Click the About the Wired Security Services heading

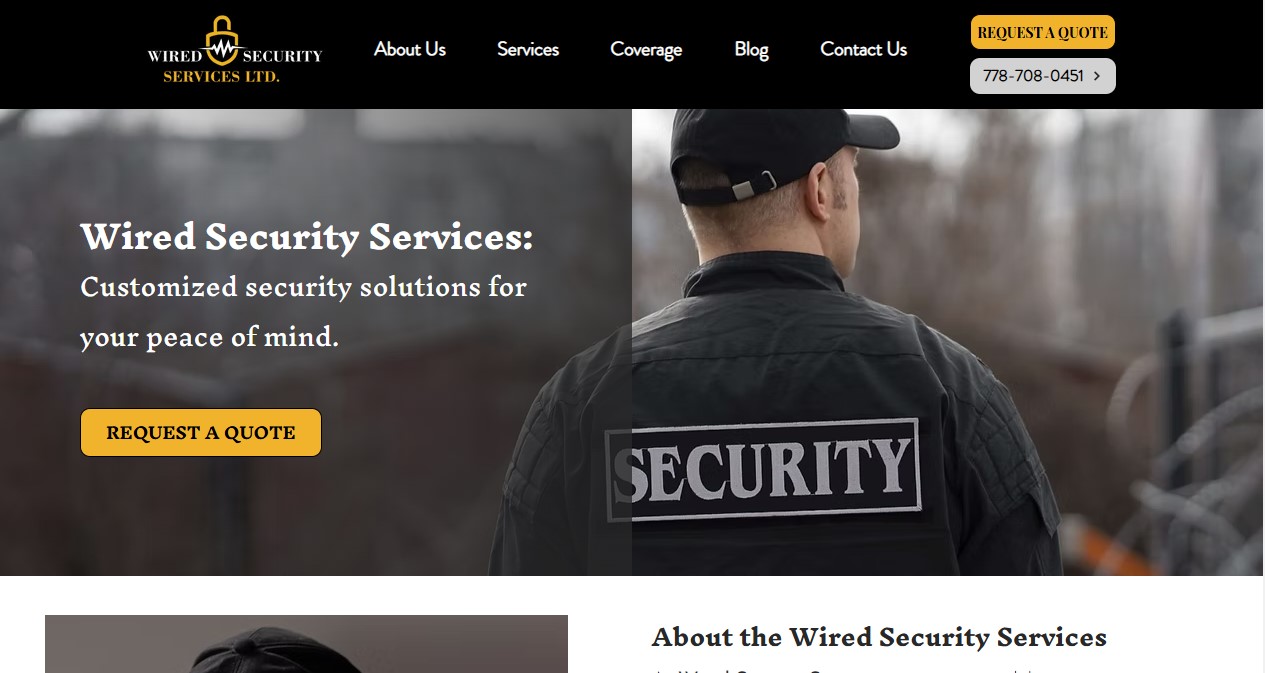[x=879, y=637]
